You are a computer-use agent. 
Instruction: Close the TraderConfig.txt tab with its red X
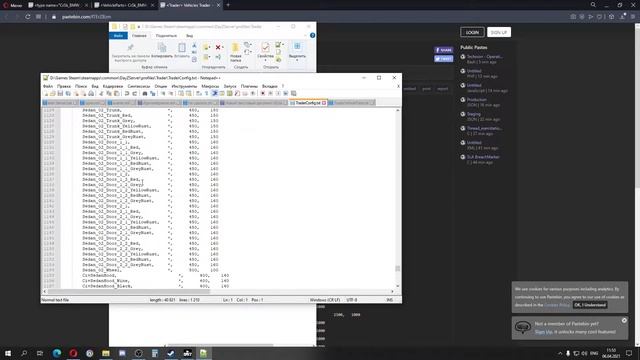point(324,103)
